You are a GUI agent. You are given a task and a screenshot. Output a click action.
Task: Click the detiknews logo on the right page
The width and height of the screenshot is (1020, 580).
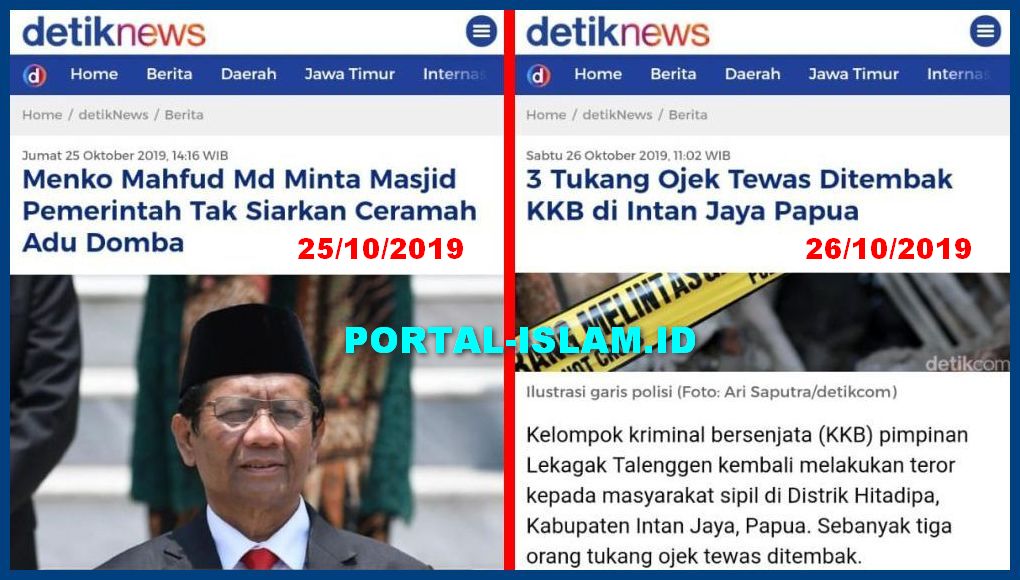tap(618, 32)
